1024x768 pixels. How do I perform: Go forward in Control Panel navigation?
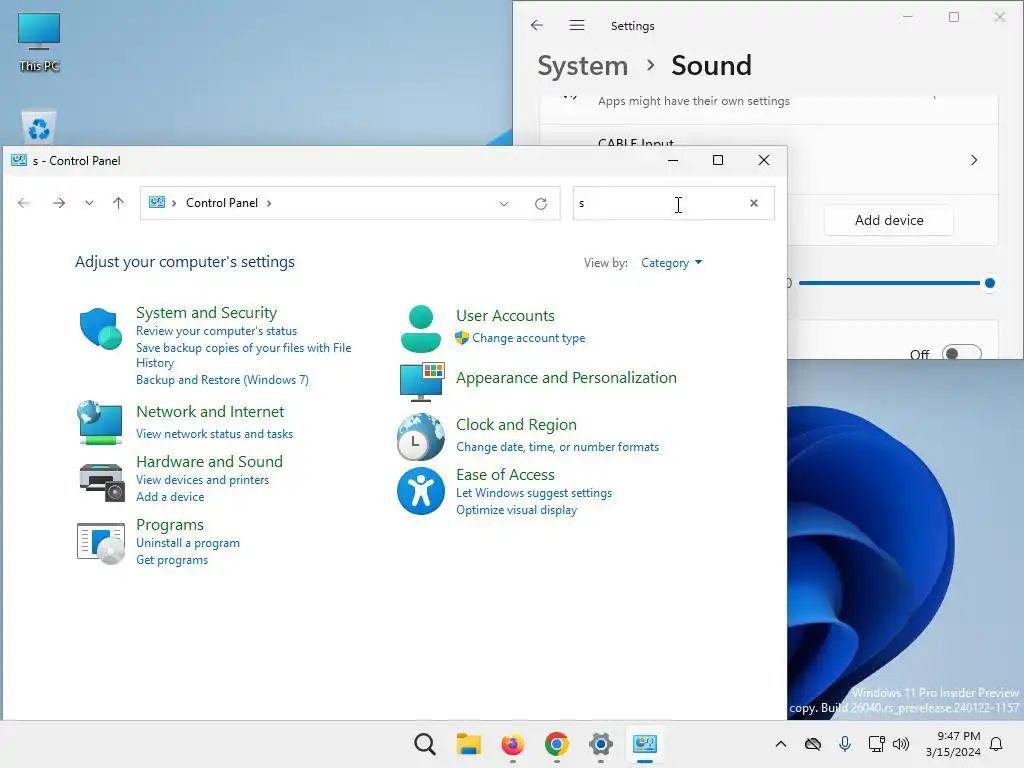[x=59, y=203]
